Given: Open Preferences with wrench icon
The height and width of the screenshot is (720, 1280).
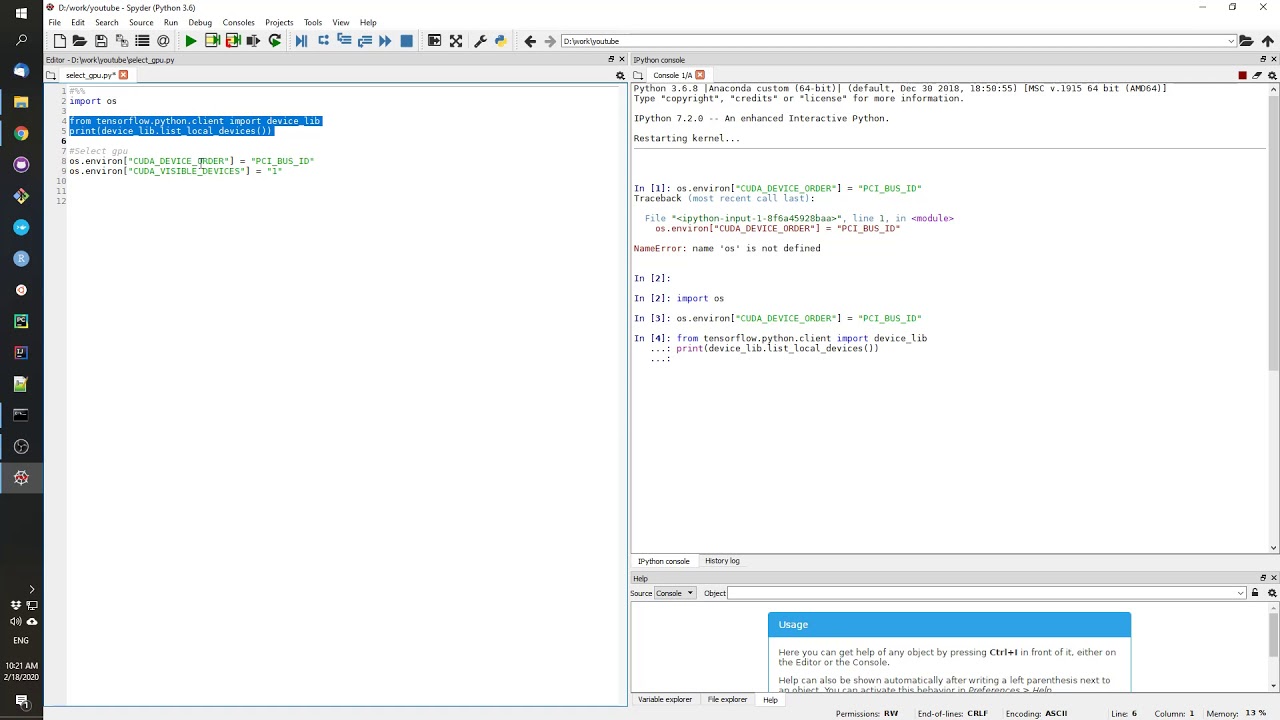Looking at the screenshot, I should pos(480,41).
